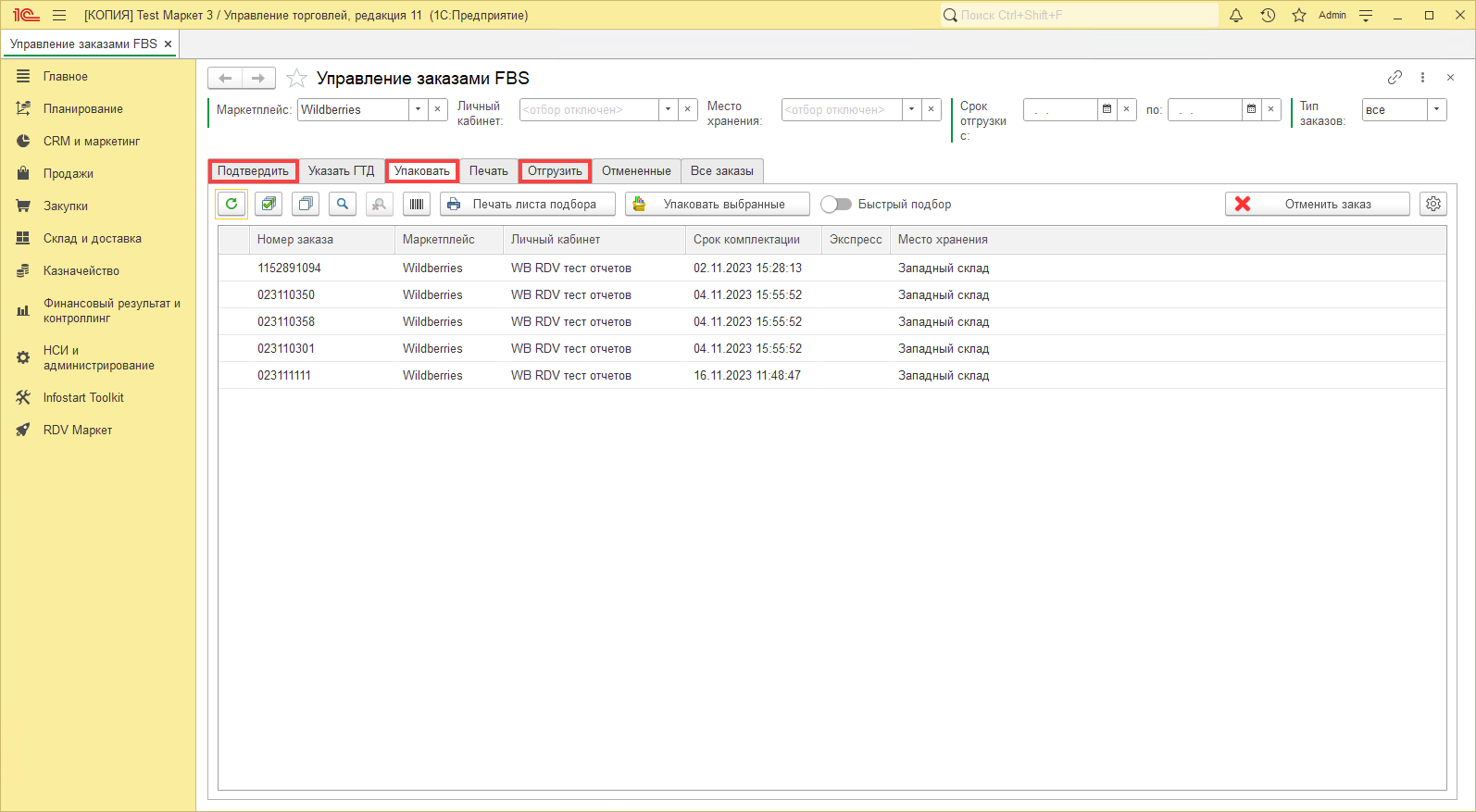Select order 023110350 row
1476x812 pixels.
point(832,294)
